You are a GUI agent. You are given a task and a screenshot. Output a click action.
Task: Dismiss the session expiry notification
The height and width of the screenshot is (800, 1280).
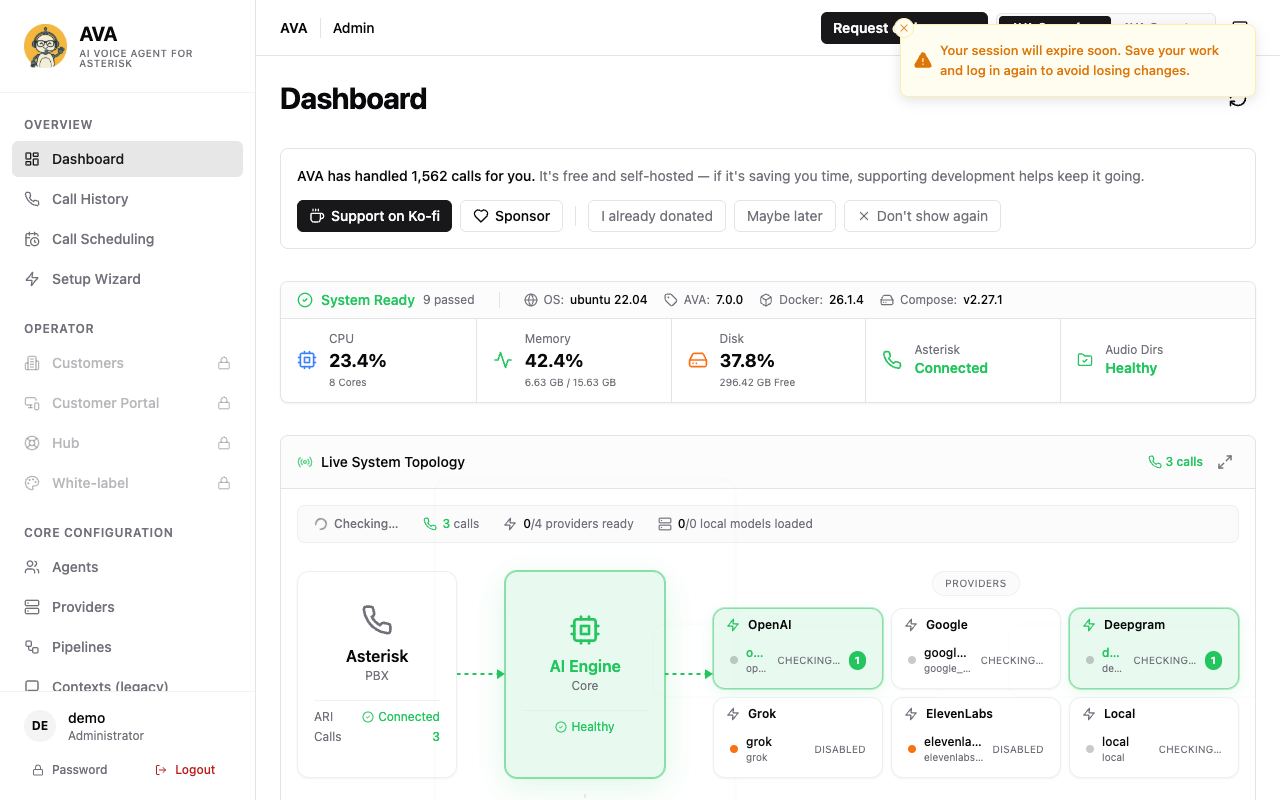(904, 28)
